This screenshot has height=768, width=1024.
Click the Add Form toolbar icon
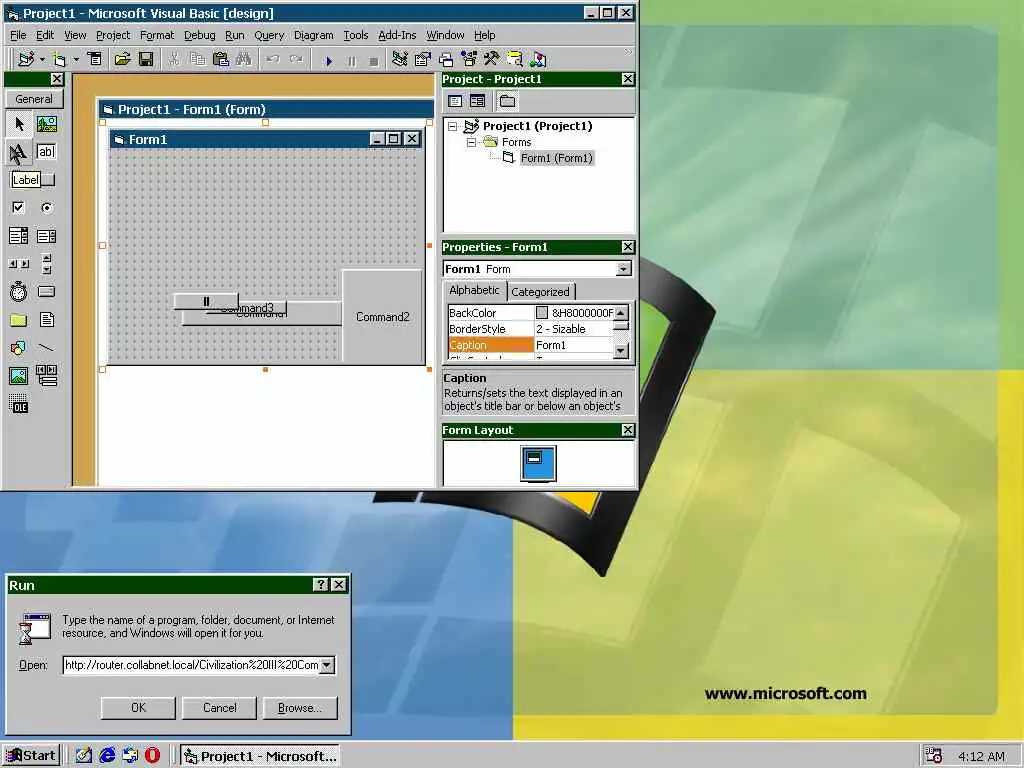pyautogui.click(x=60, y=59)
